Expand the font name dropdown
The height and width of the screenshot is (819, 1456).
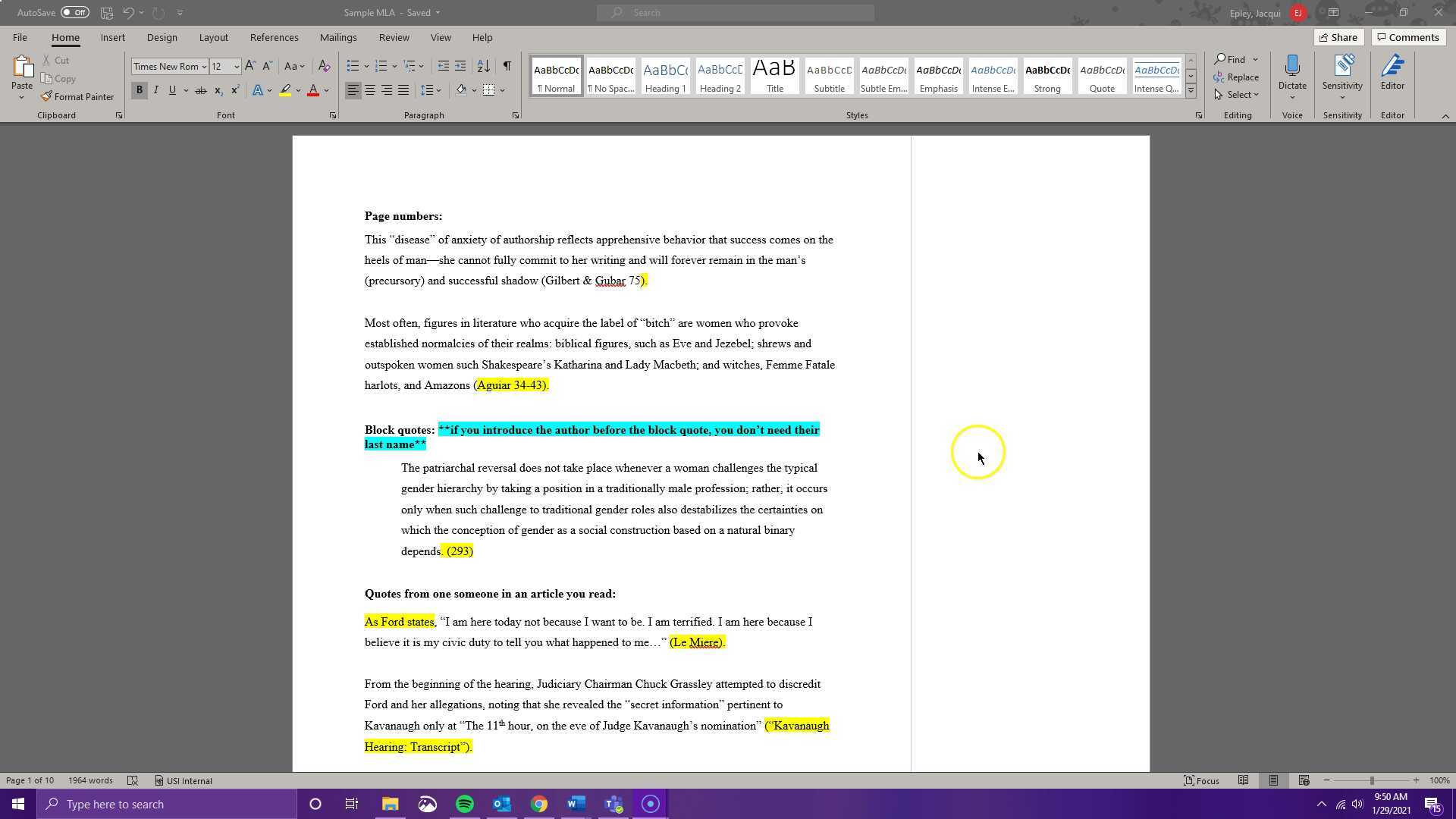(203, 67)
